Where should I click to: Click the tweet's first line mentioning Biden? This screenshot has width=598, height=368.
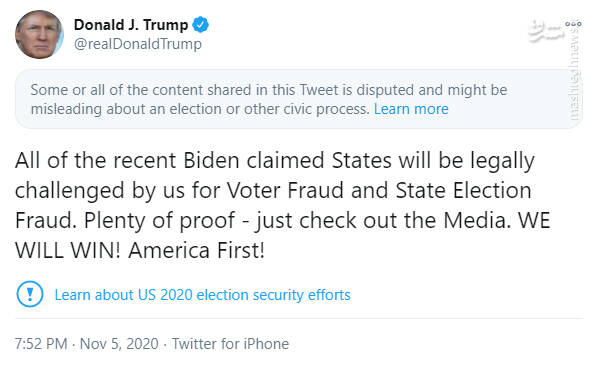[275, 161]
